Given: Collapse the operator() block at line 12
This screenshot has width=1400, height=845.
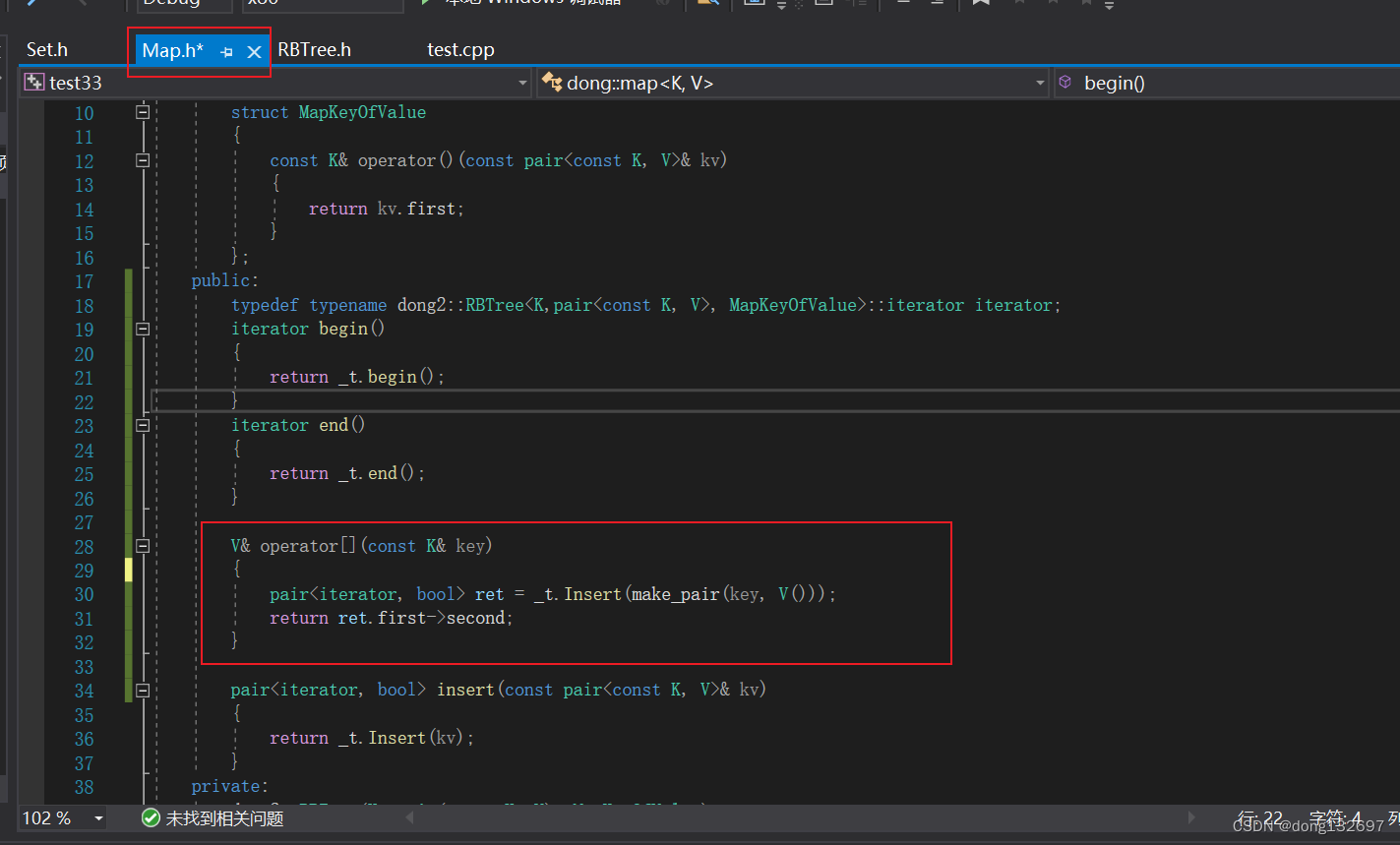Looking at the screenshot, I should [143, 160].
